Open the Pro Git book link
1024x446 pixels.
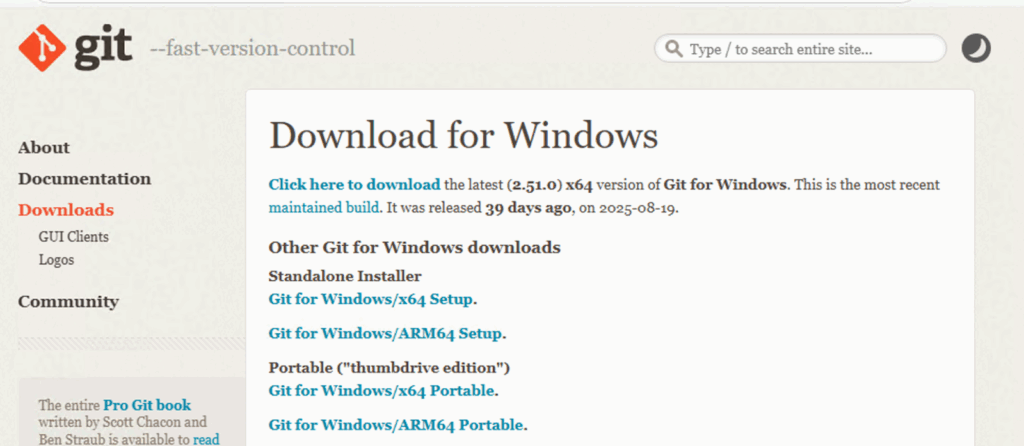[147, 405]
